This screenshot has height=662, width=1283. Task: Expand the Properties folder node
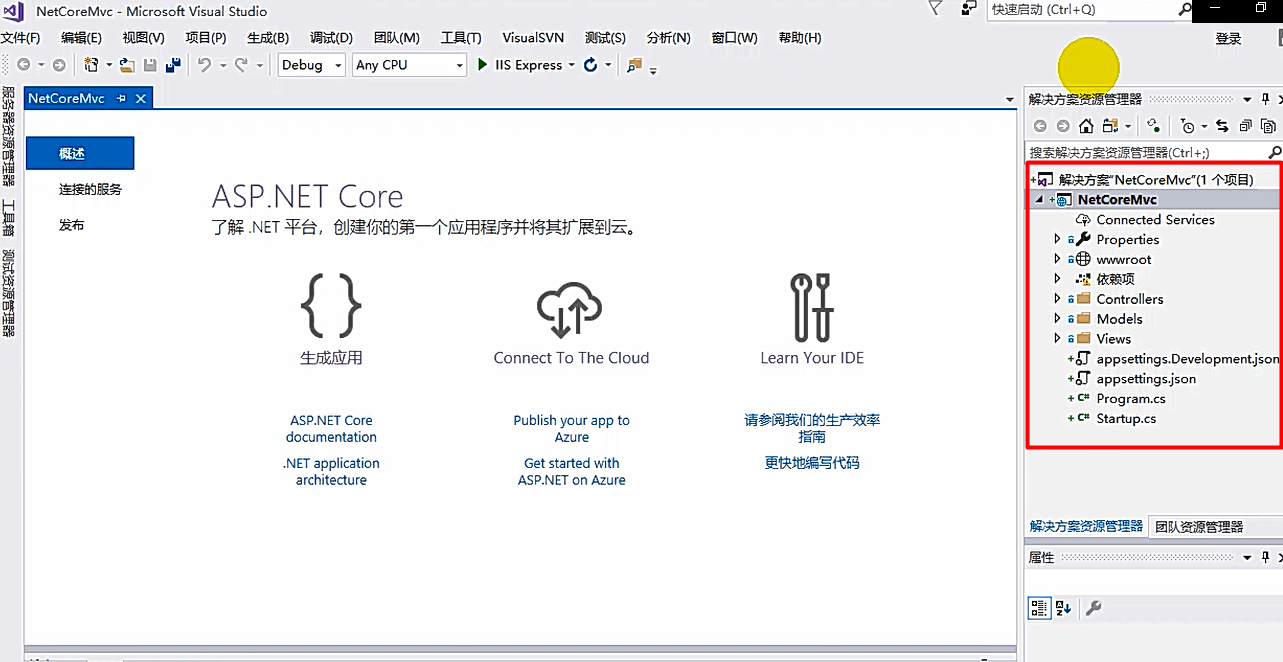click(x=1058, y=239)
